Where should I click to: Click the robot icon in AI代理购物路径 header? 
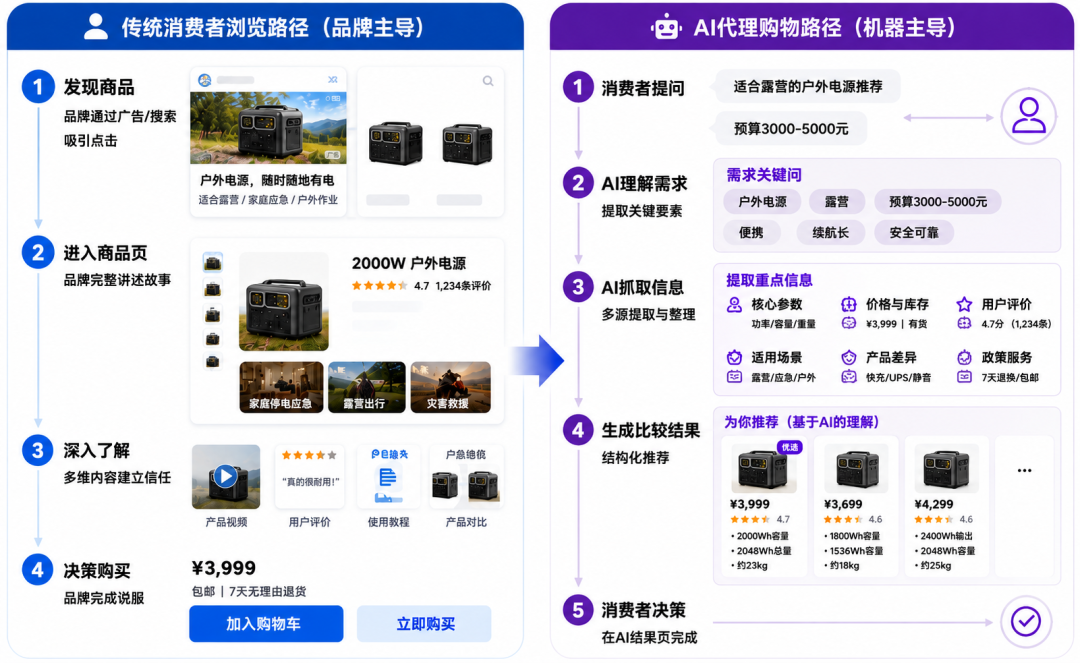(666, 28)
